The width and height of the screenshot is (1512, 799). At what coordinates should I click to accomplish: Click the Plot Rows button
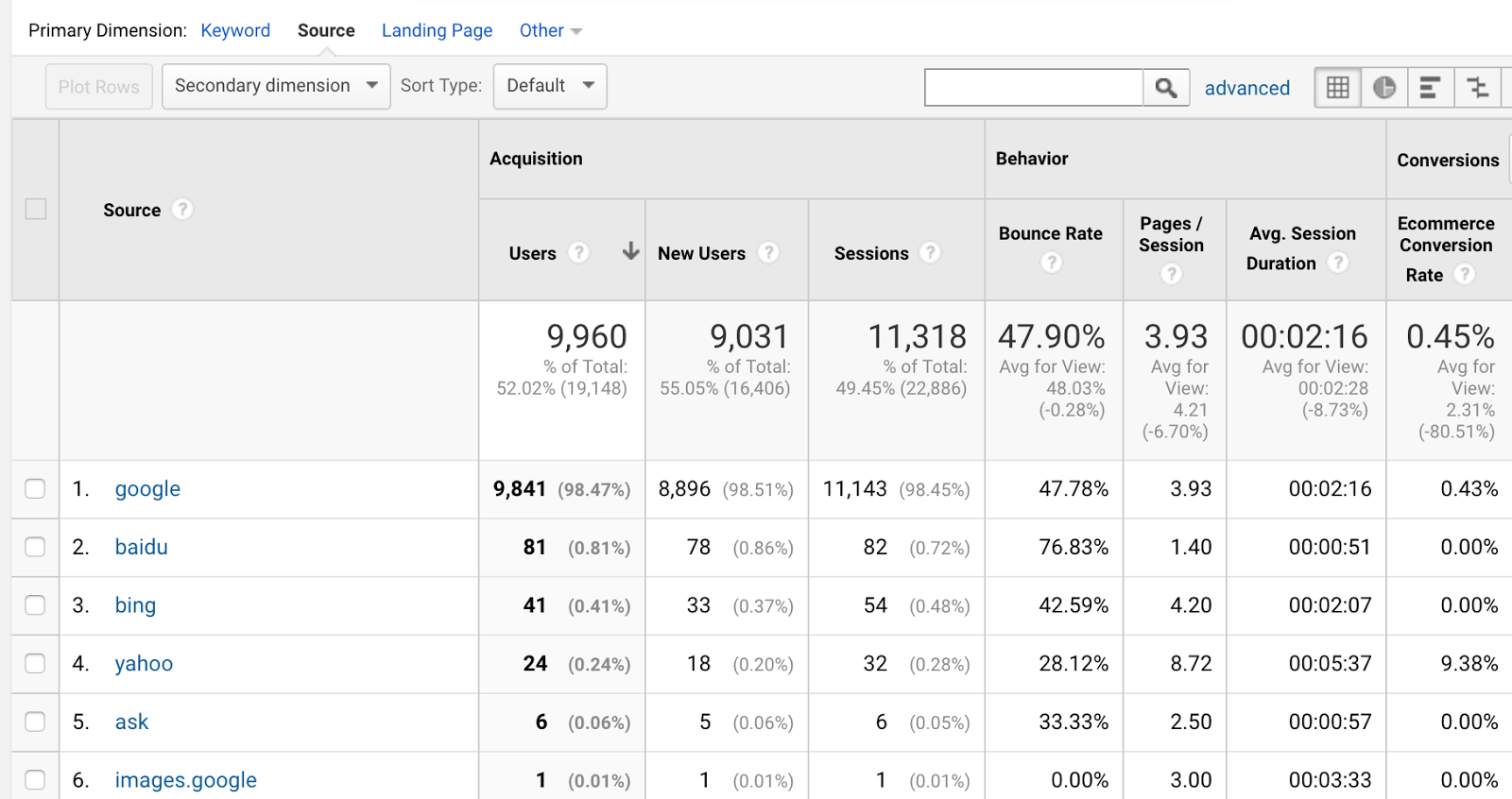(x=99, y=87)
